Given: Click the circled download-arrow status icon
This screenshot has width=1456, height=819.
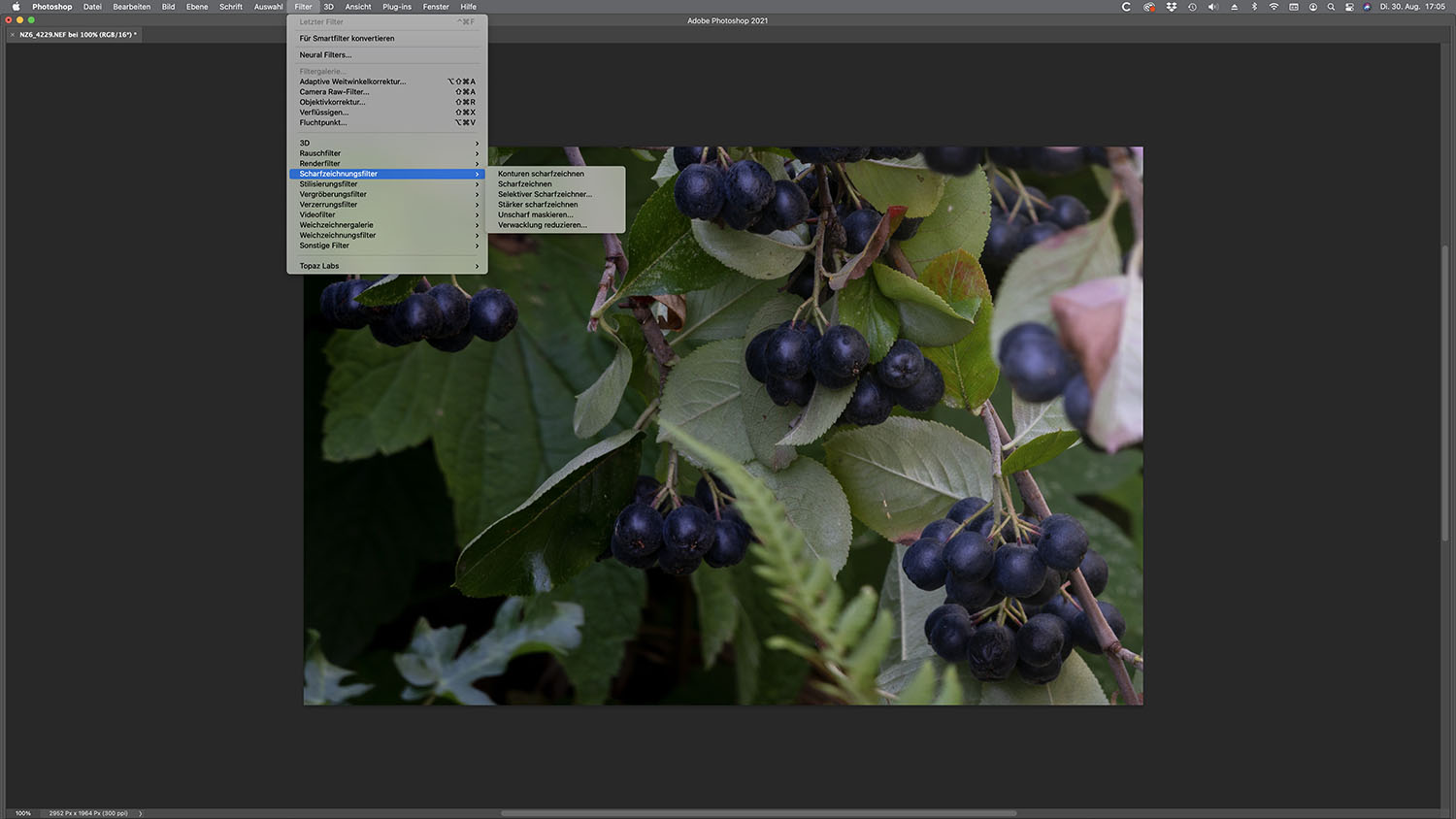Looking at the screenshot, I should click(1313, 7).
